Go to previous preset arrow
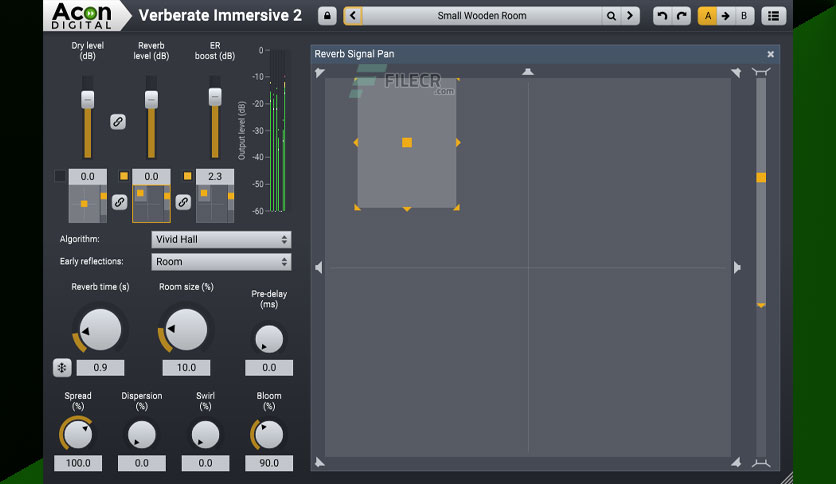Image resolution: width=836 pixels, height=484 pixels. click(353, 15)
